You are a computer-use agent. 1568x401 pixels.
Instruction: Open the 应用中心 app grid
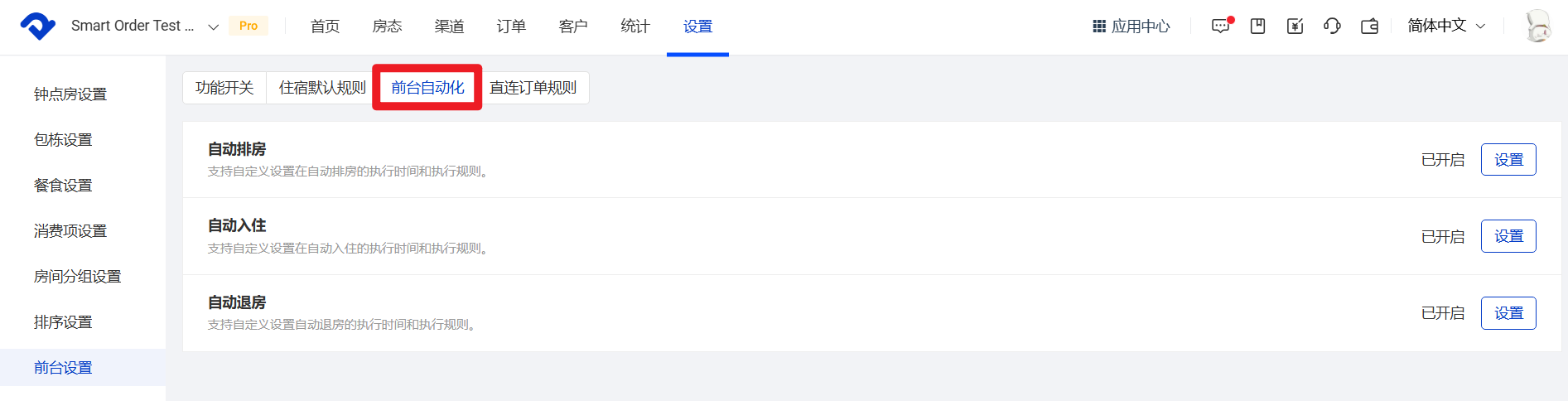point(1131,27)
